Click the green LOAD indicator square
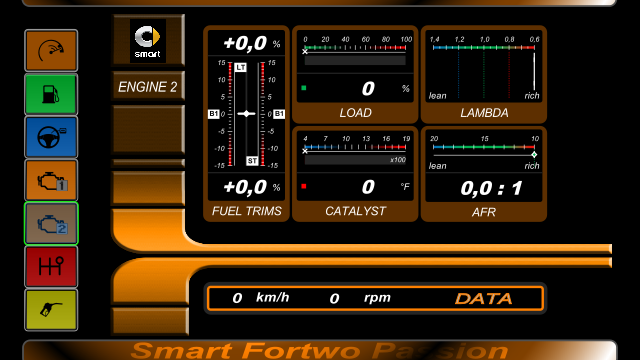The height and width of the screenshot is (360, 640). (x=304, y=88)
